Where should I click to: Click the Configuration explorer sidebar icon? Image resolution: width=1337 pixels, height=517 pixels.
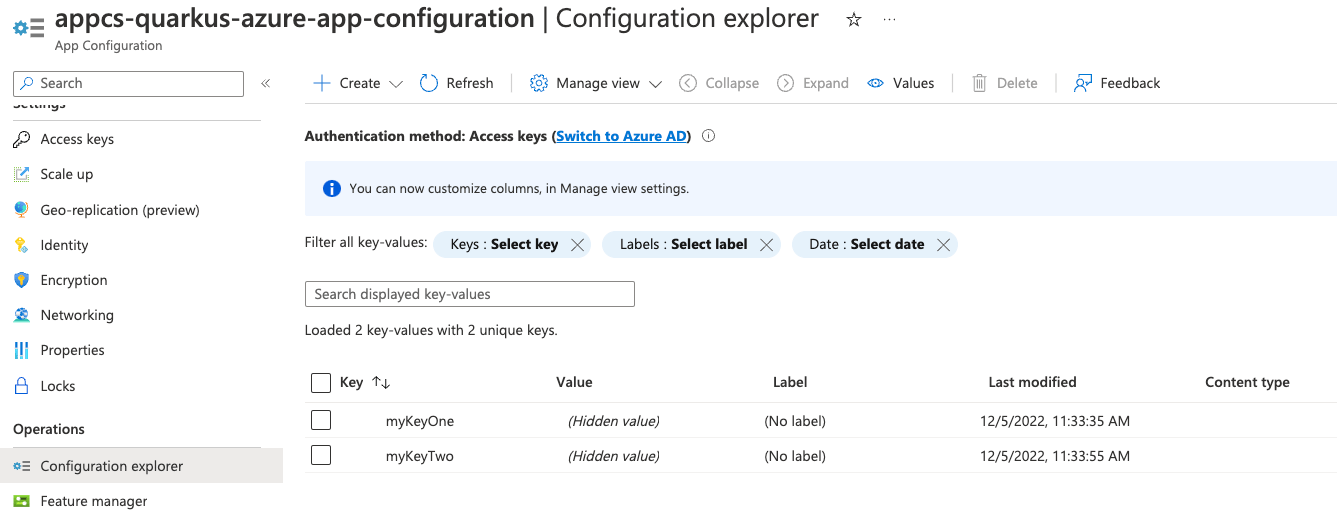pyautogui.click(x=21, y=466)
